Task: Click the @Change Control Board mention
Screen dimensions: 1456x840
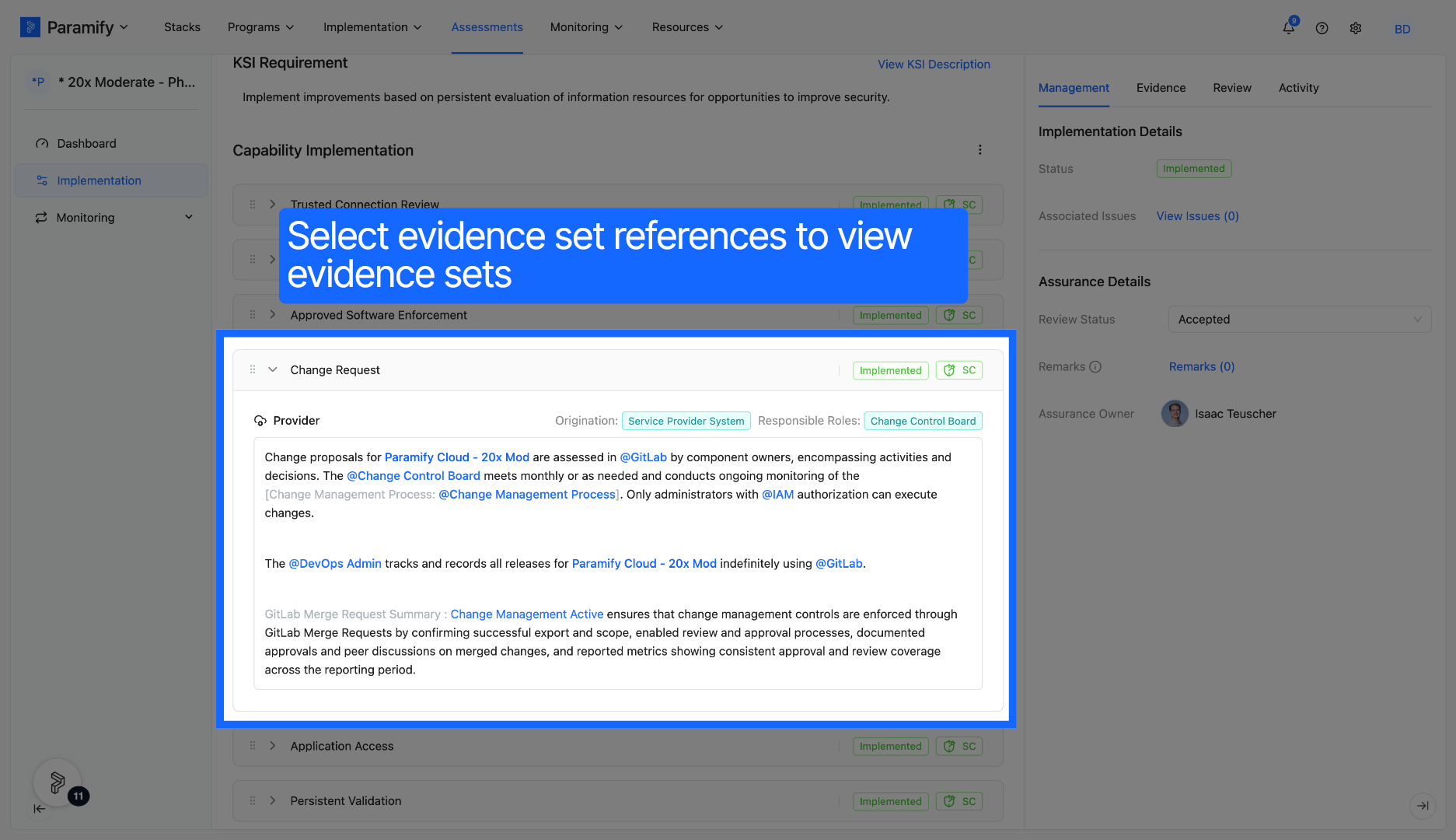Action: [414, 476]
